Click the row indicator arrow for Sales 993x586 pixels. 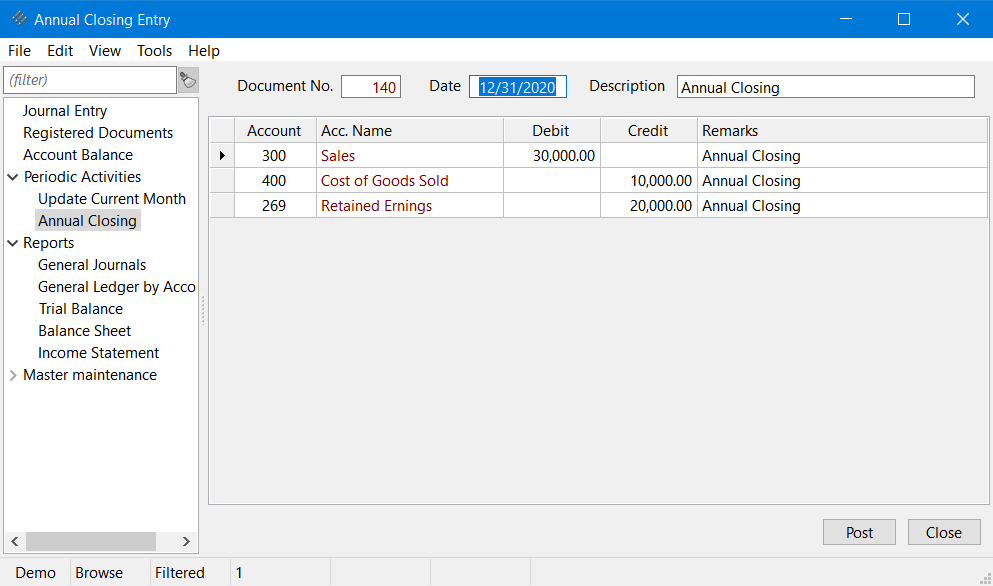point(222,156)
